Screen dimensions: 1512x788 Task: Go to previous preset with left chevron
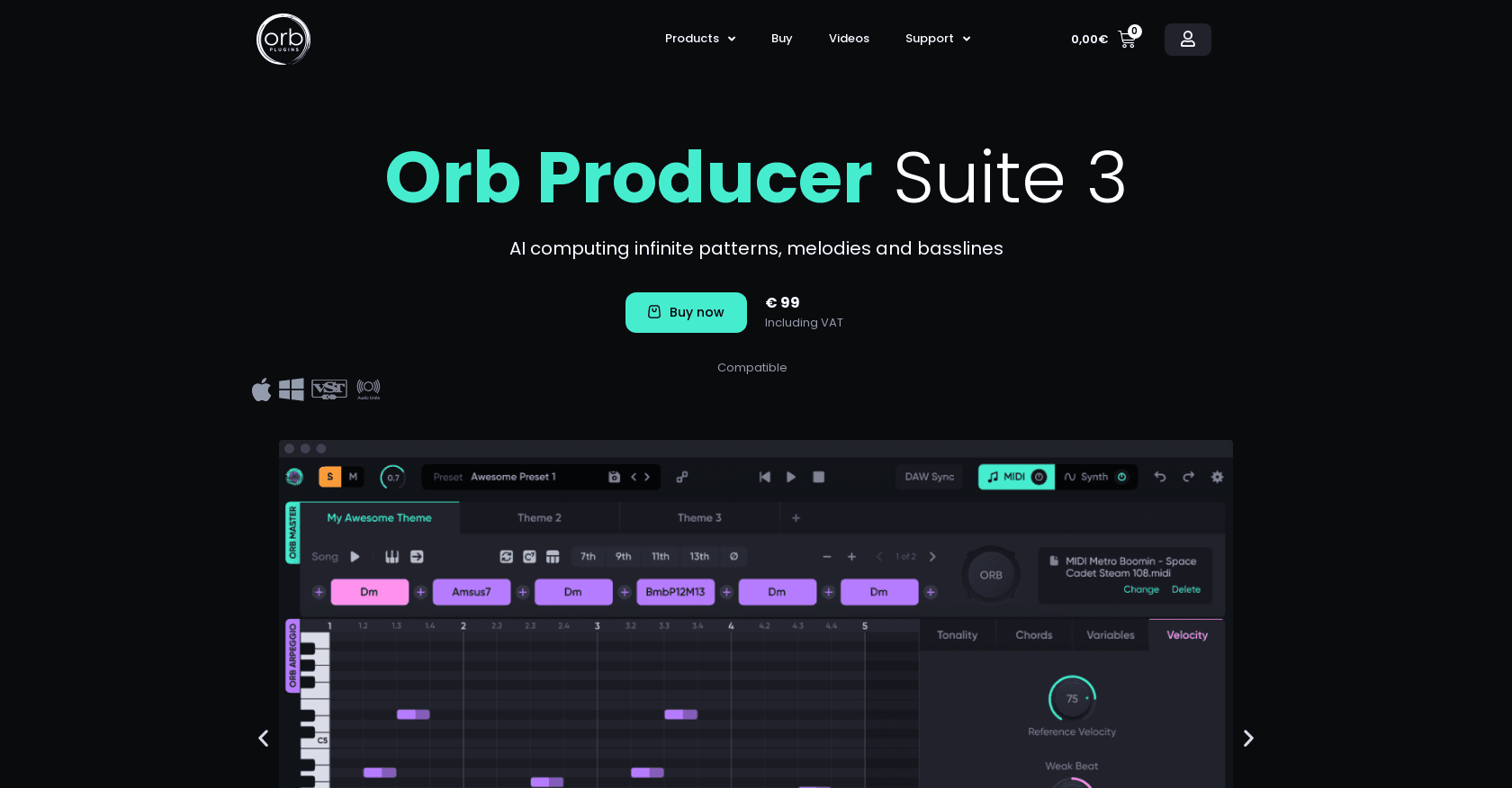click(634, 477)
